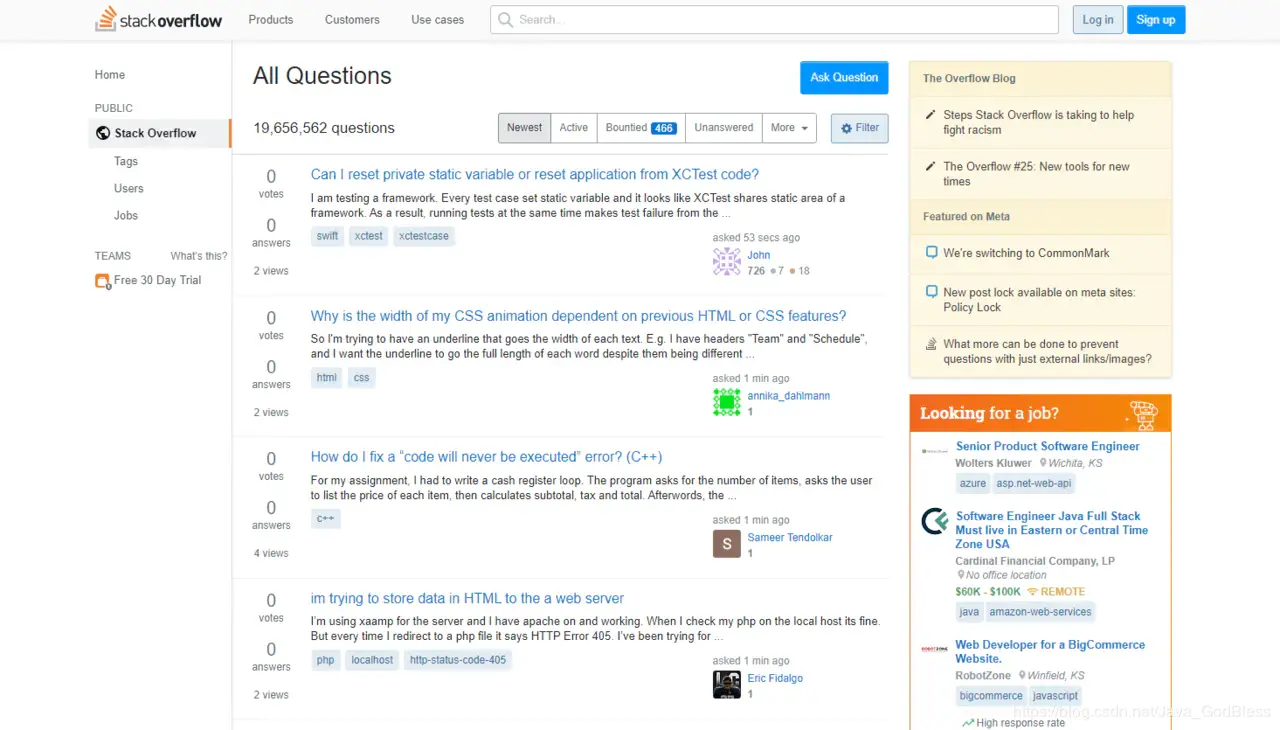Viewport: 1280px width, 730px height.
Task: Click the Teams briefcase icon
Action: 102,281
